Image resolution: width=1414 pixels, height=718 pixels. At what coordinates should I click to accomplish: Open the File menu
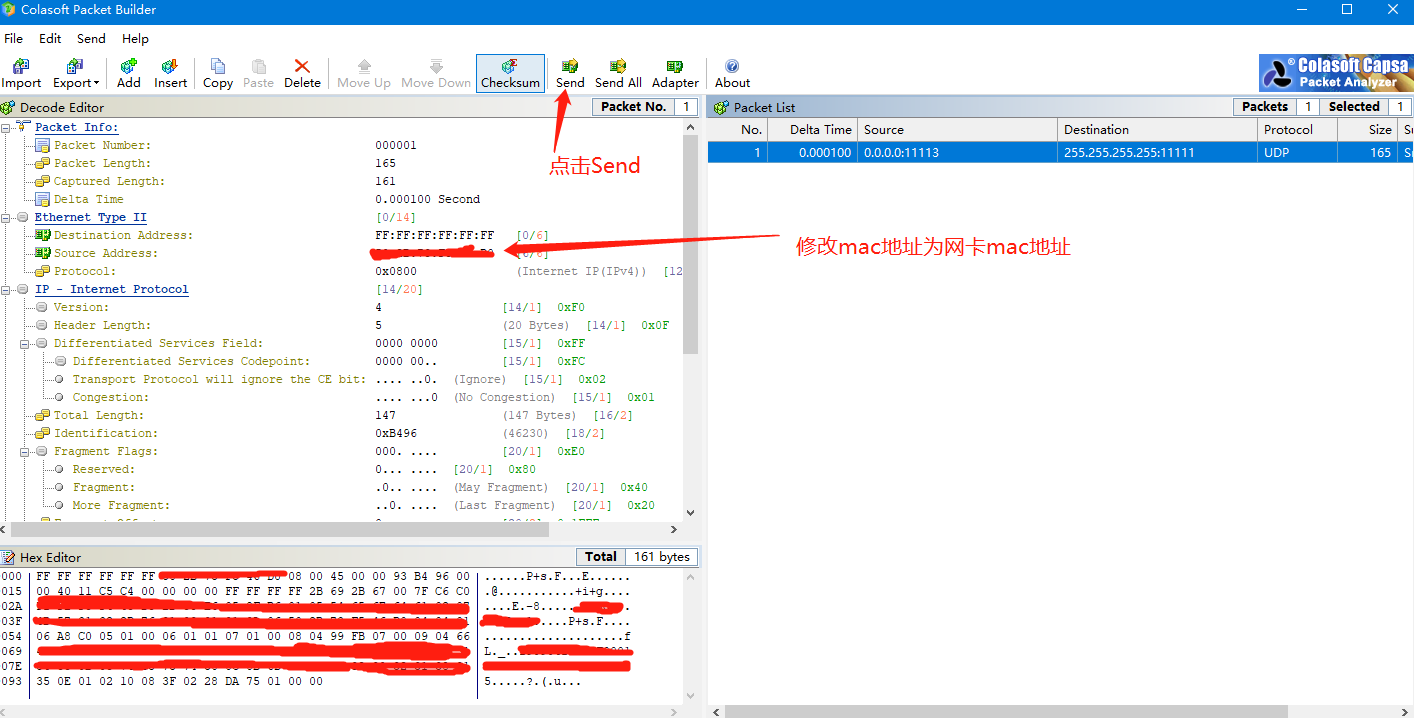coord(14,38)
